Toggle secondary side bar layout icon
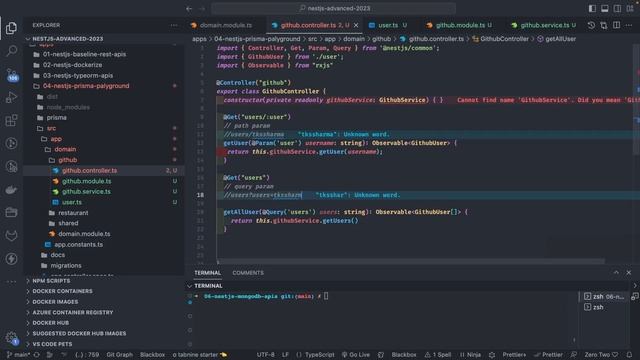 (x=618, y=9)
